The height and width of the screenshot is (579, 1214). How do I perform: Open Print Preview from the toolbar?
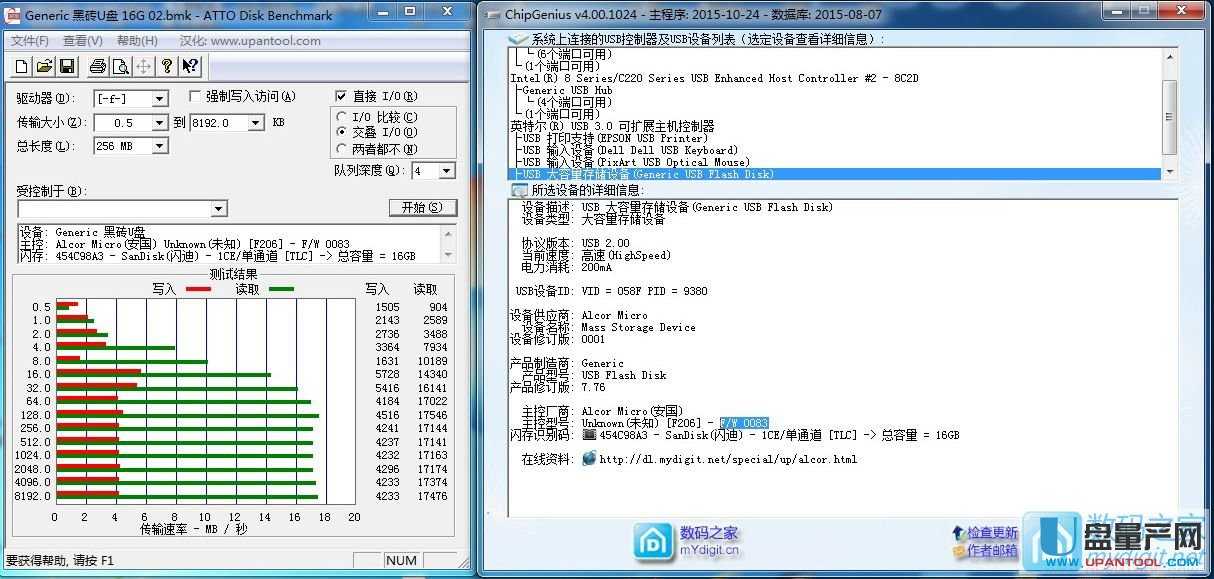[120, 67]
